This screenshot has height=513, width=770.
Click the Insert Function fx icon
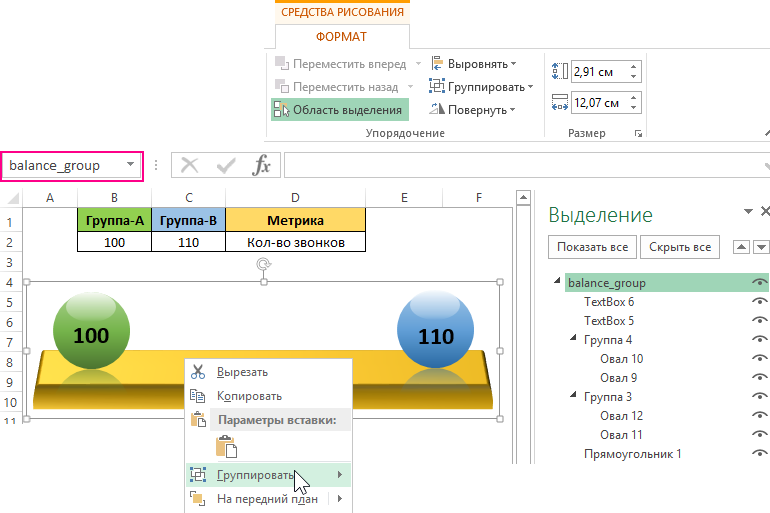[261, 165]
